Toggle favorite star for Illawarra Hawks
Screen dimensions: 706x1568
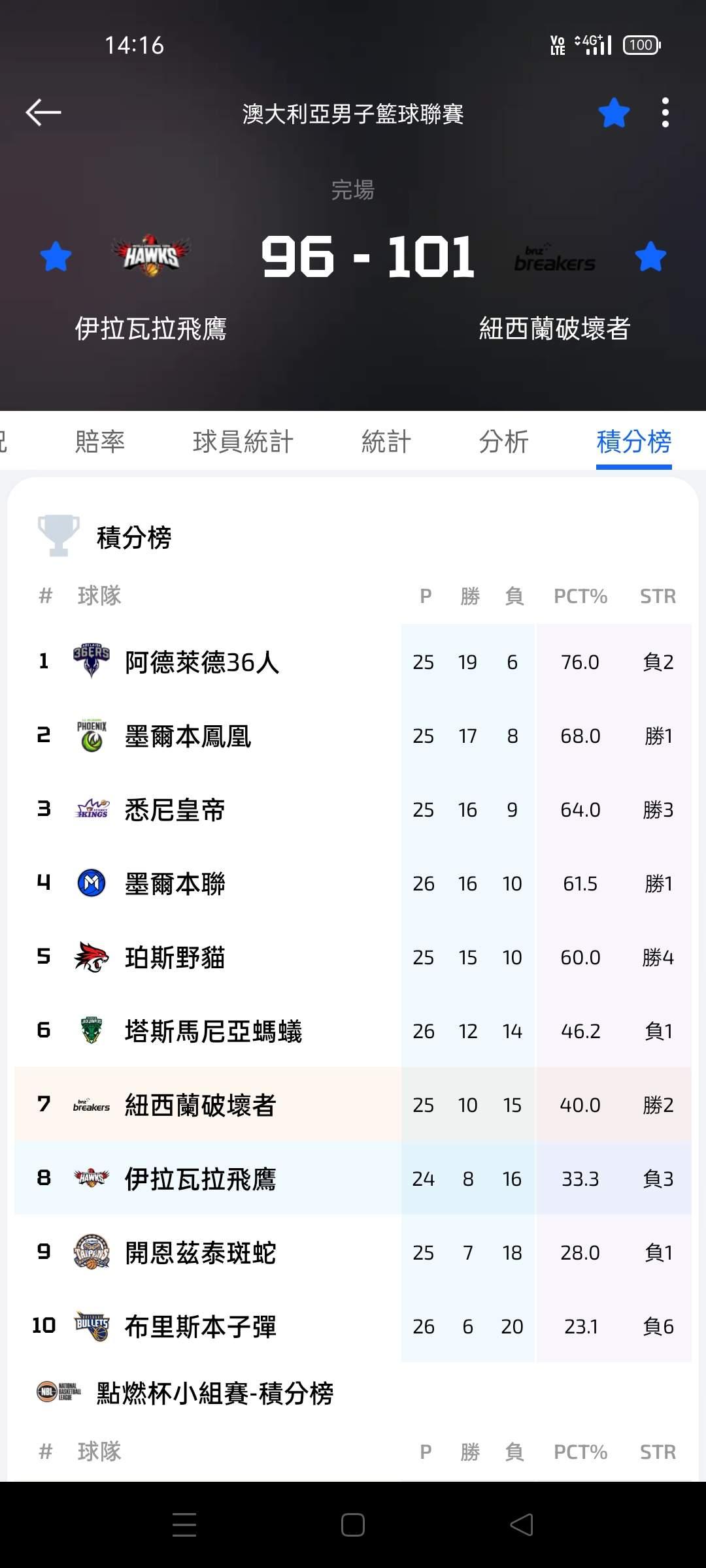(56, 256)
